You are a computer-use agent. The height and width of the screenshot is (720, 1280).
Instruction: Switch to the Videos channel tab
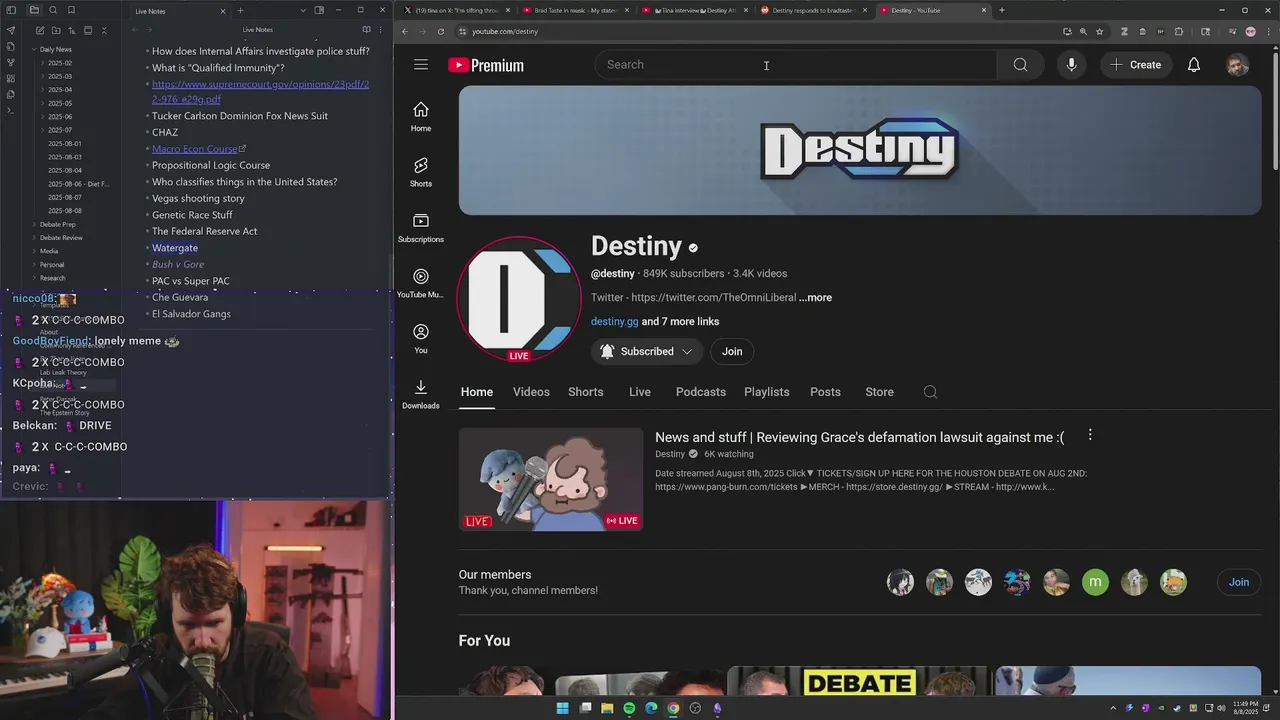pyautogui.click(x=531, y=392)
